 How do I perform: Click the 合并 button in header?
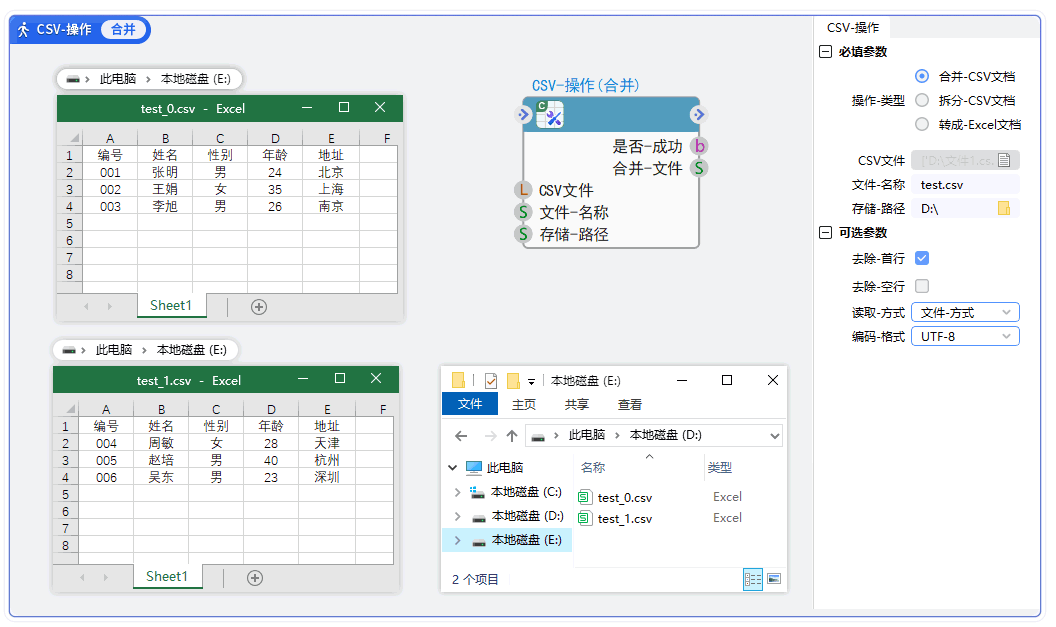coord(123,30)
